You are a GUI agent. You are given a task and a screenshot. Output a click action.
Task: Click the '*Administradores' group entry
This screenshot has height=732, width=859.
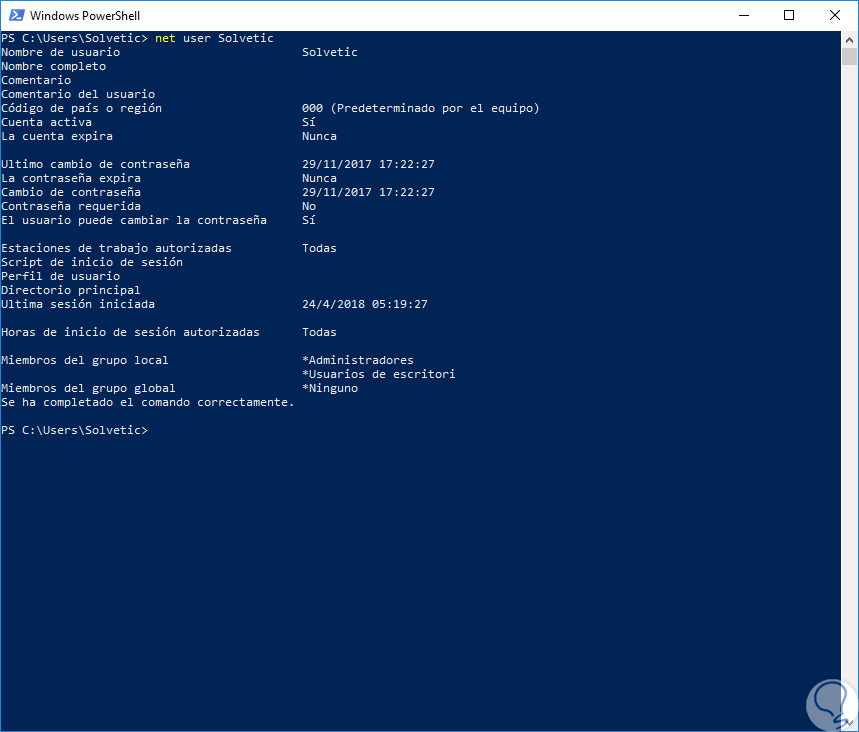pyautogui.click(x=357, y=360)
